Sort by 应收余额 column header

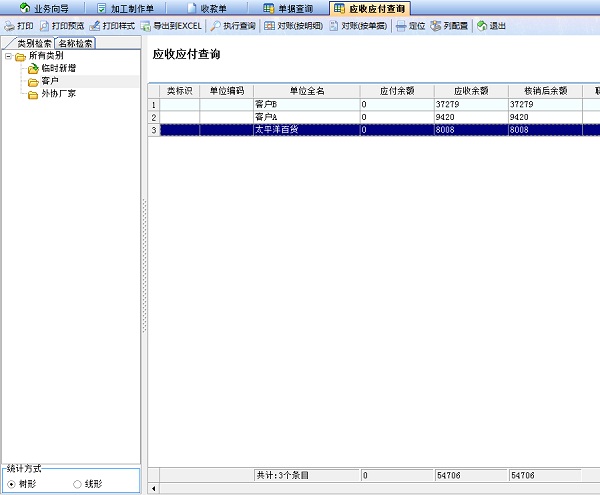point(471,91)
